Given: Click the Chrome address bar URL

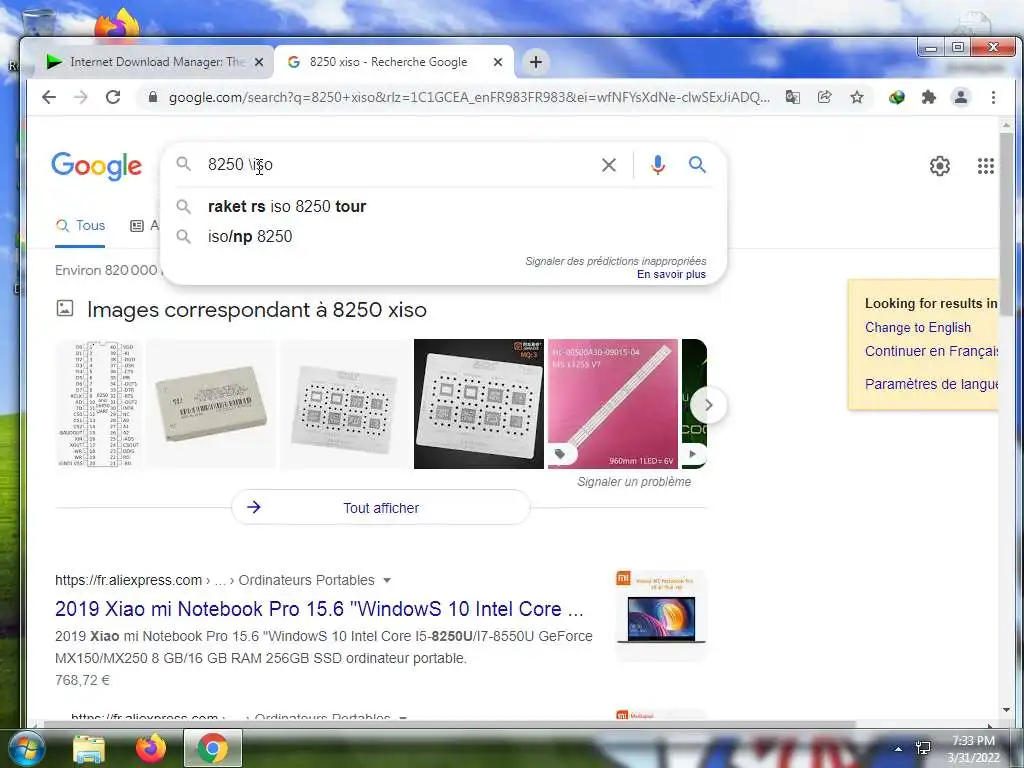Looking at the screenshot, I should pyautogui.click(x=469, y=97).
